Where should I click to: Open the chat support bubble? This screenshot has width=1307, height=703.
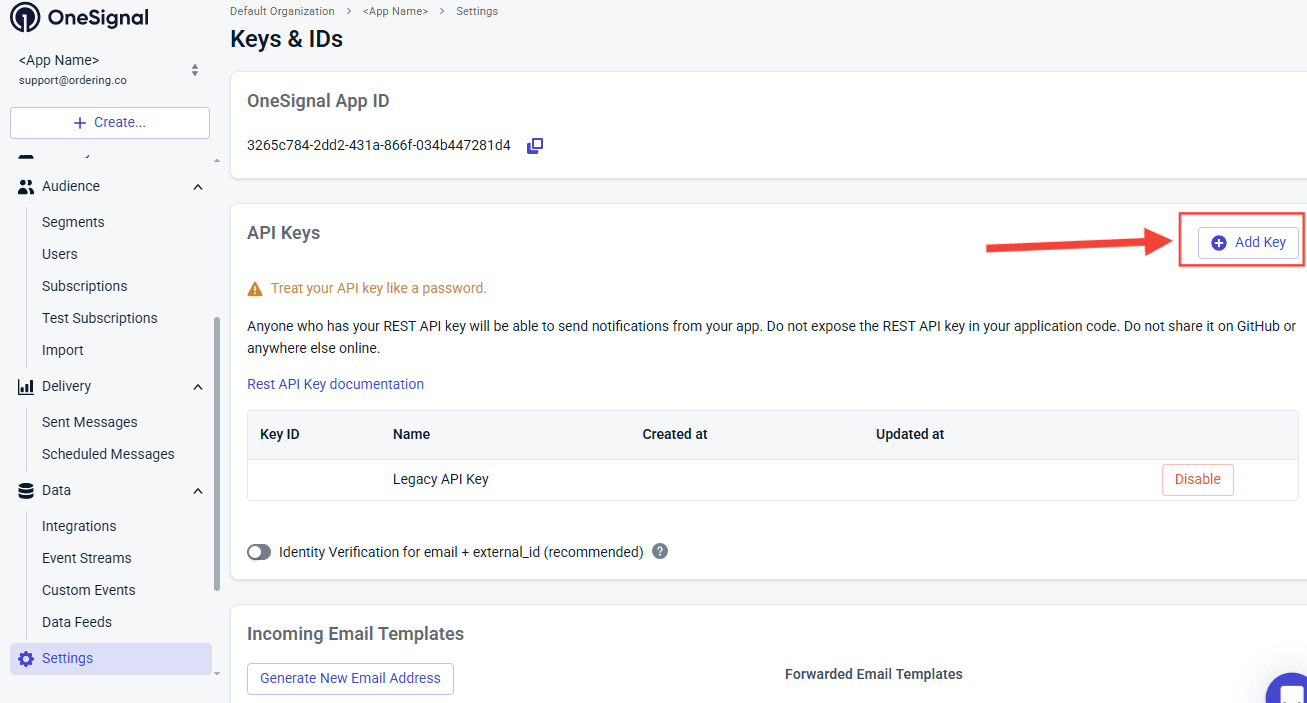pos(1290,690)
